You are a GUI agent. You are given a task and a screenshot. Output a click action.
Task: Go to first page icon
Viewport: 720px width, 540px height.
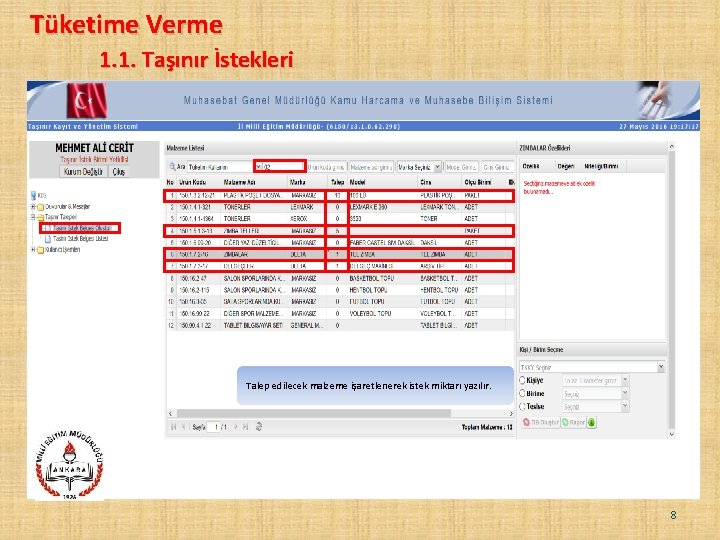174,427
